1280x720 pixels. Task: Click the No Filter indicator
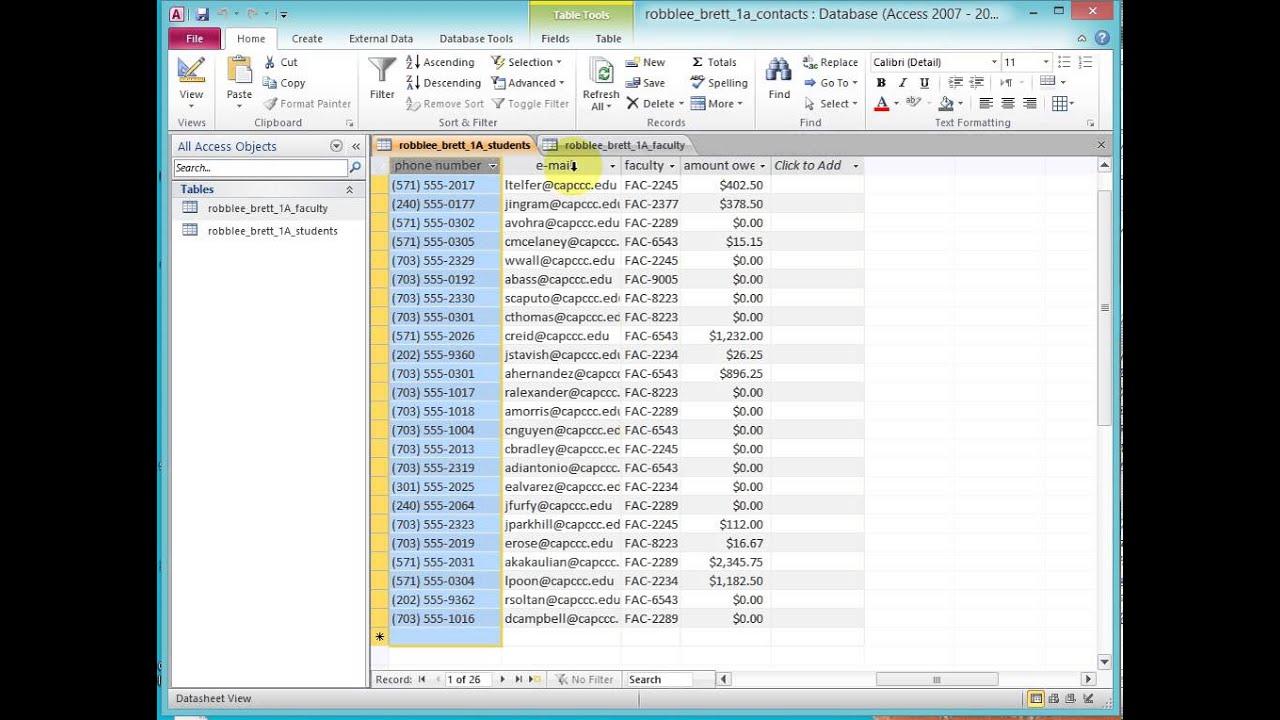584,679
